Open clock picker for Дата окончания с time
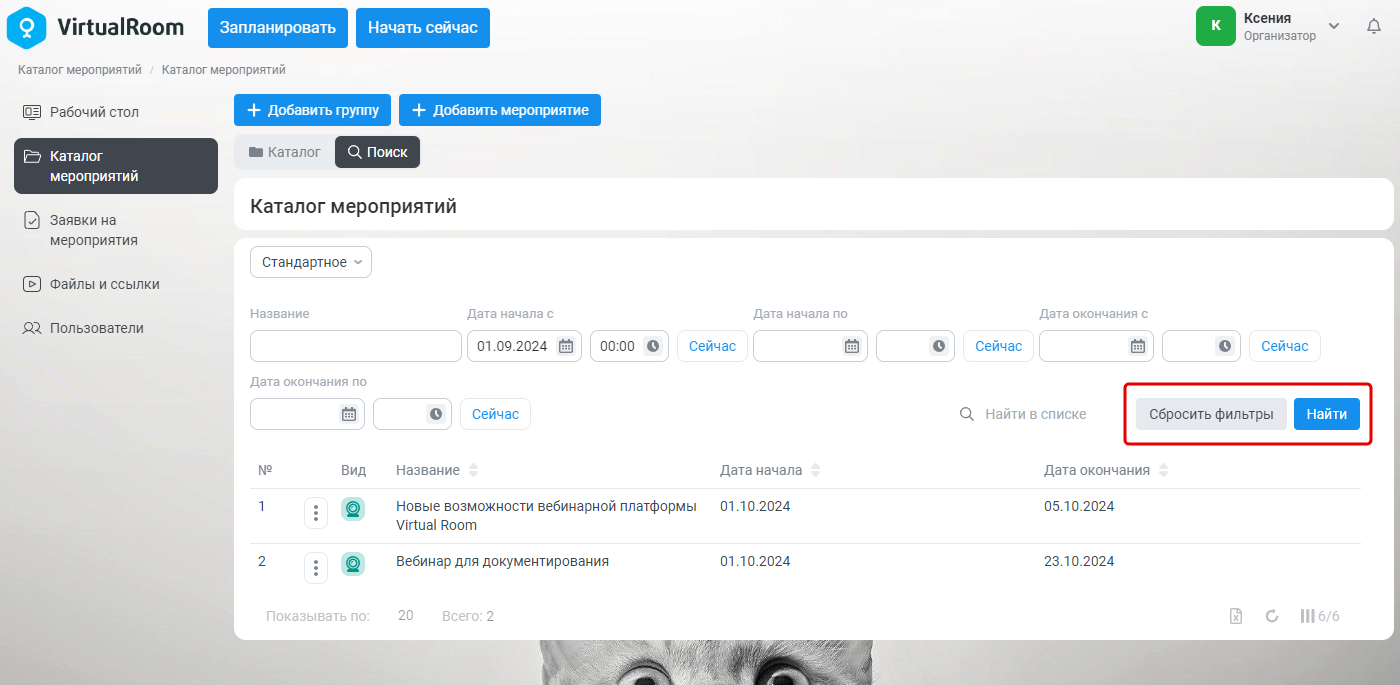 tap(1225, 346)
